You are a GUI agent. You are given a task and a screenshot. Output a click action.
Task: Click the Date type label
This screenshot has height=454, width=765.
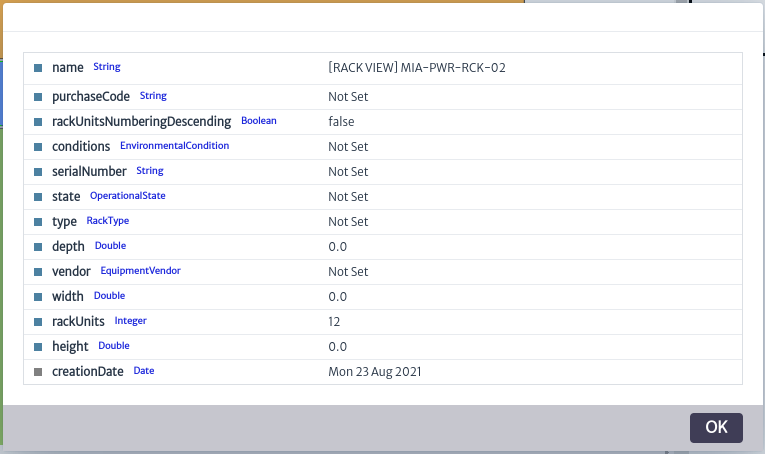[144, 371]
